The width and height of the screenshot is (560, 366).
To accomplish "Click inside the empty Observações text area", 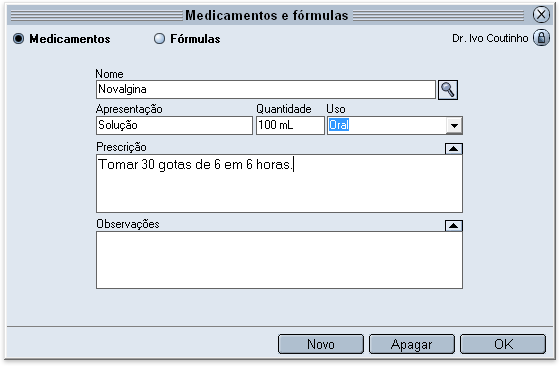I will point(279,260).
